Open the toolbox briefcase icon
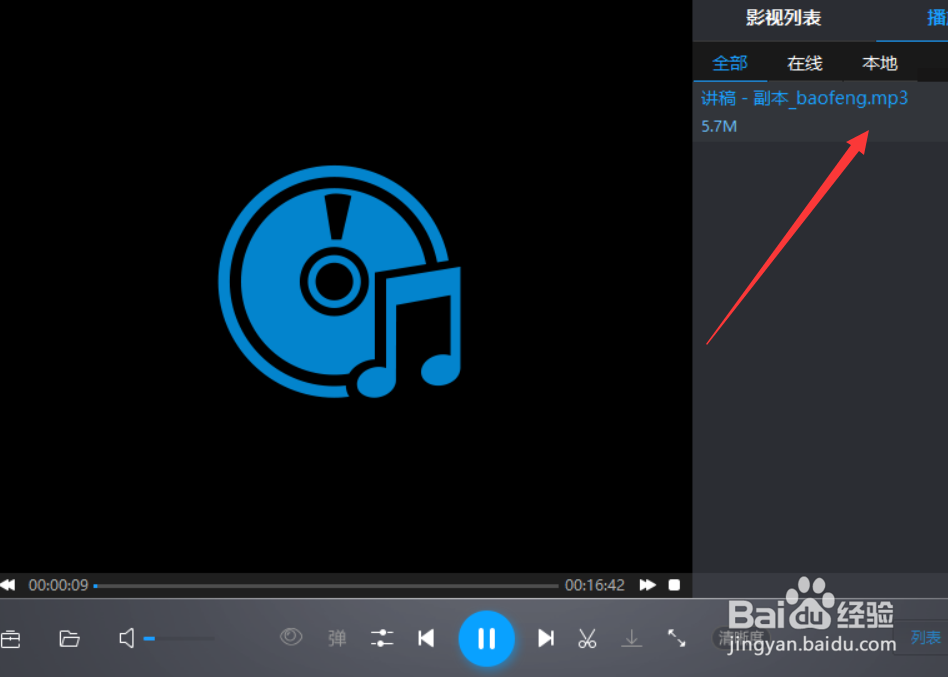 [x=10, y=639]
